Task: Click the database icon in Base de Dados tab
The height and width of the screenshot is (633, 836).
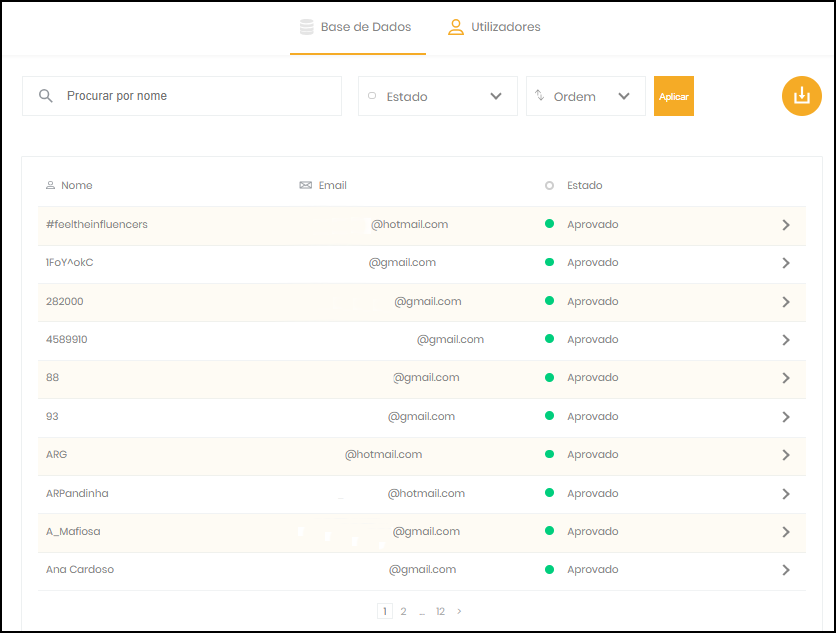Action: click(x=305, y=27)
